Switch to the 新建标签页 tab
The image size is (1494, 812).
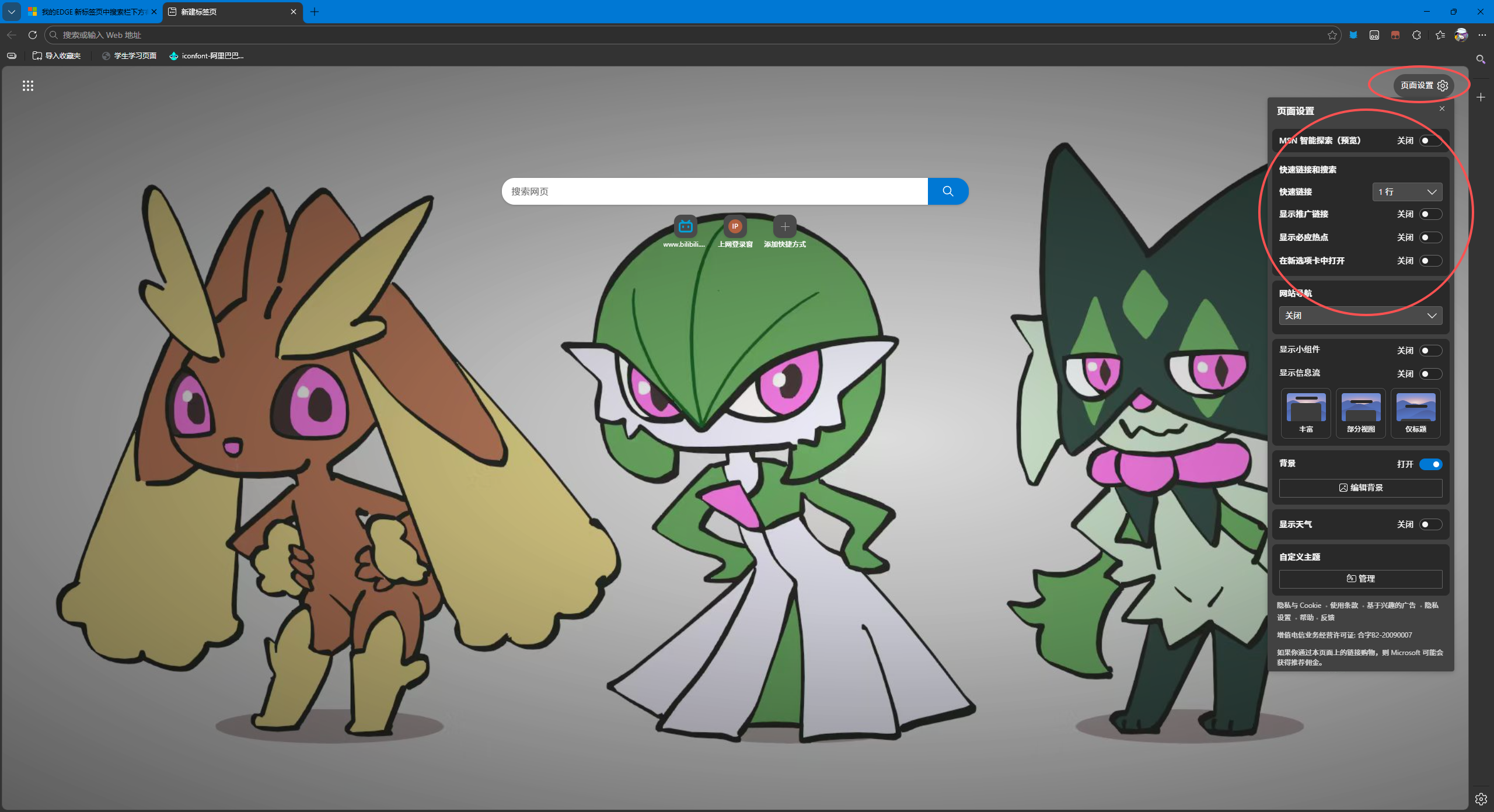(x=233, y=12)
